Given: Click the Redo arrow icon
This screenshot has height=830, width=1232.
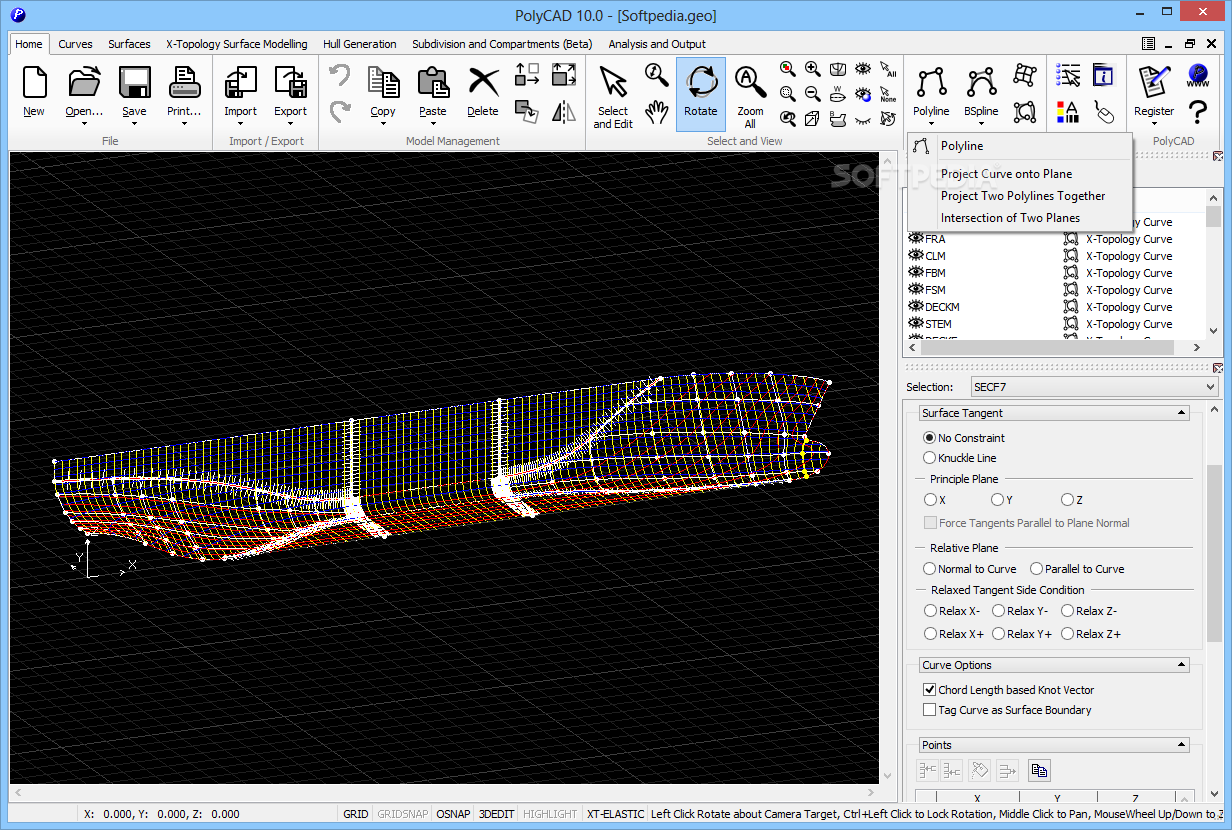Looking at the screenshot, I should point(340,111).
